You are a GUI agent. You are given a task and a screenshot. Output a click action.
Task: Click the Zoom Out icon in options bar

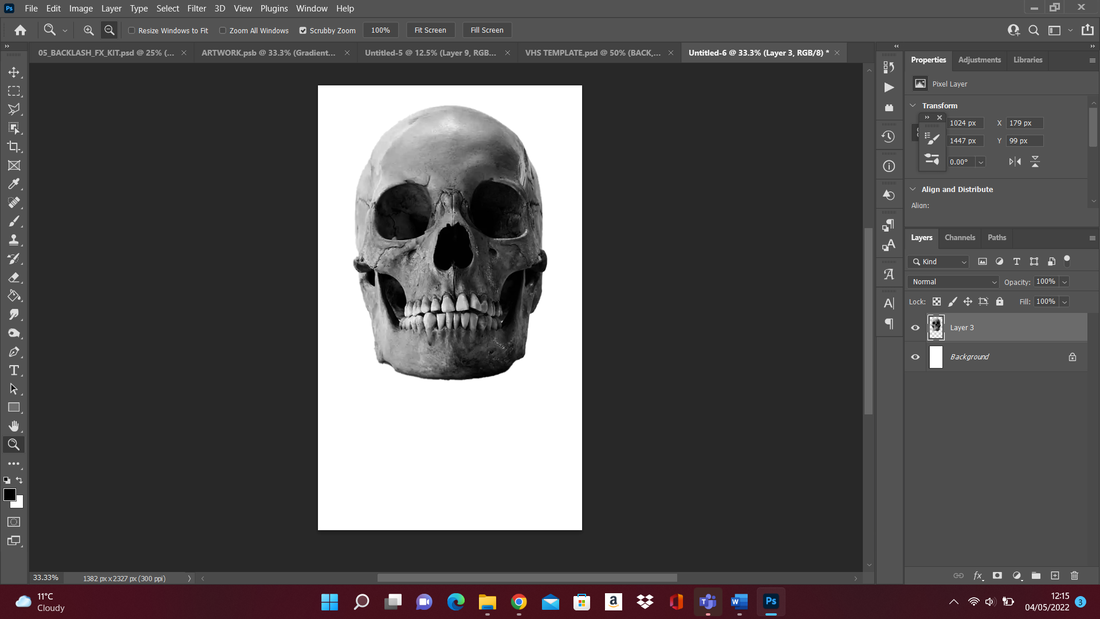(109, 30)
